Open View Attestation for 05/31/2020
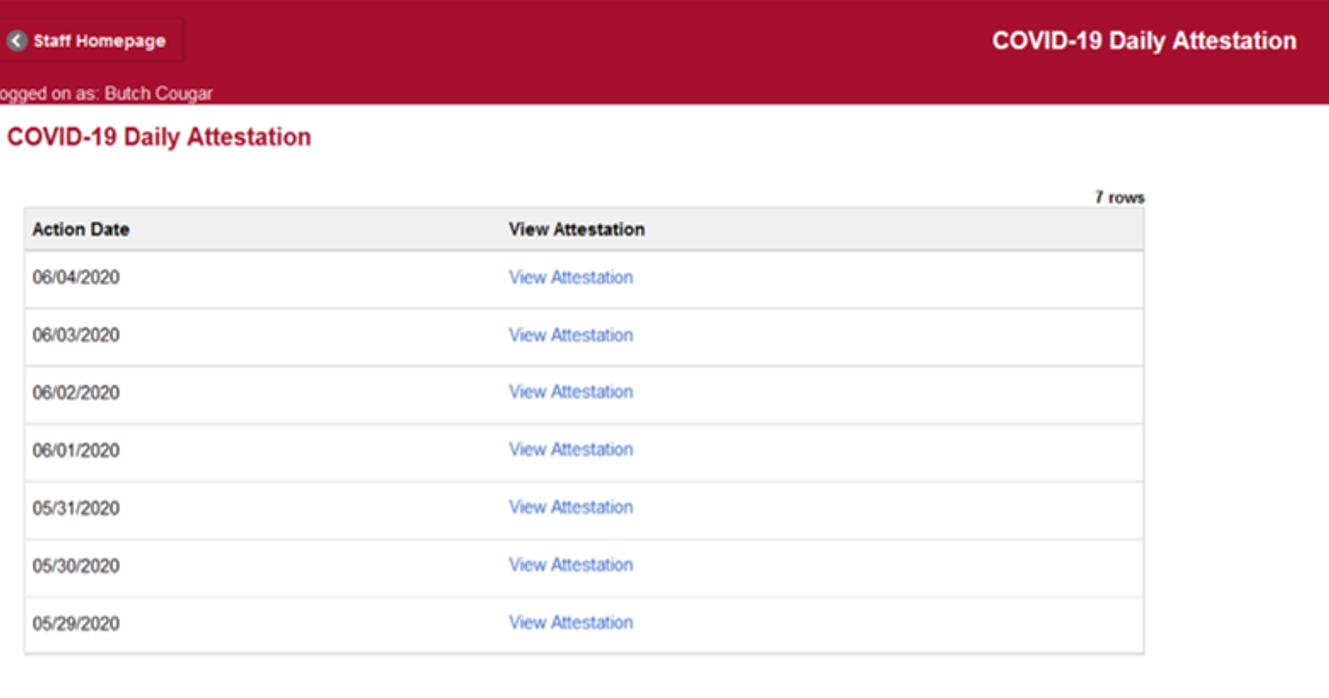 click(x=570, y=507)
